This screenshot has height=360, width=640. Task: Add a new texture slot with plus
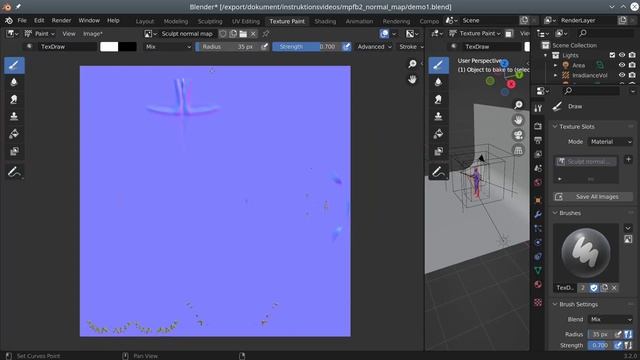pyautogui.click(x=628, y=160)
